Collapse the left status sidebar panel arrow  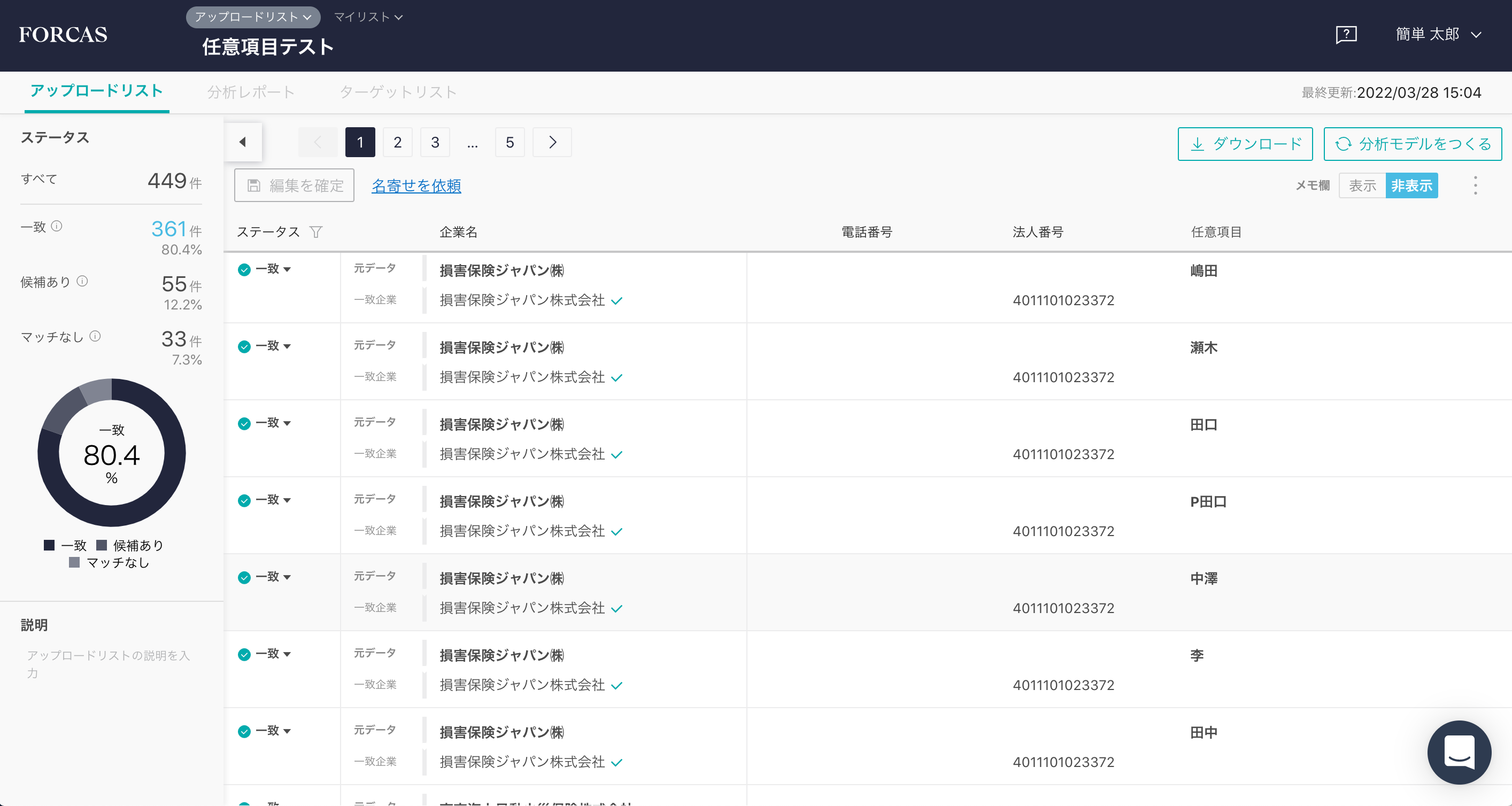tap(242, 142)
